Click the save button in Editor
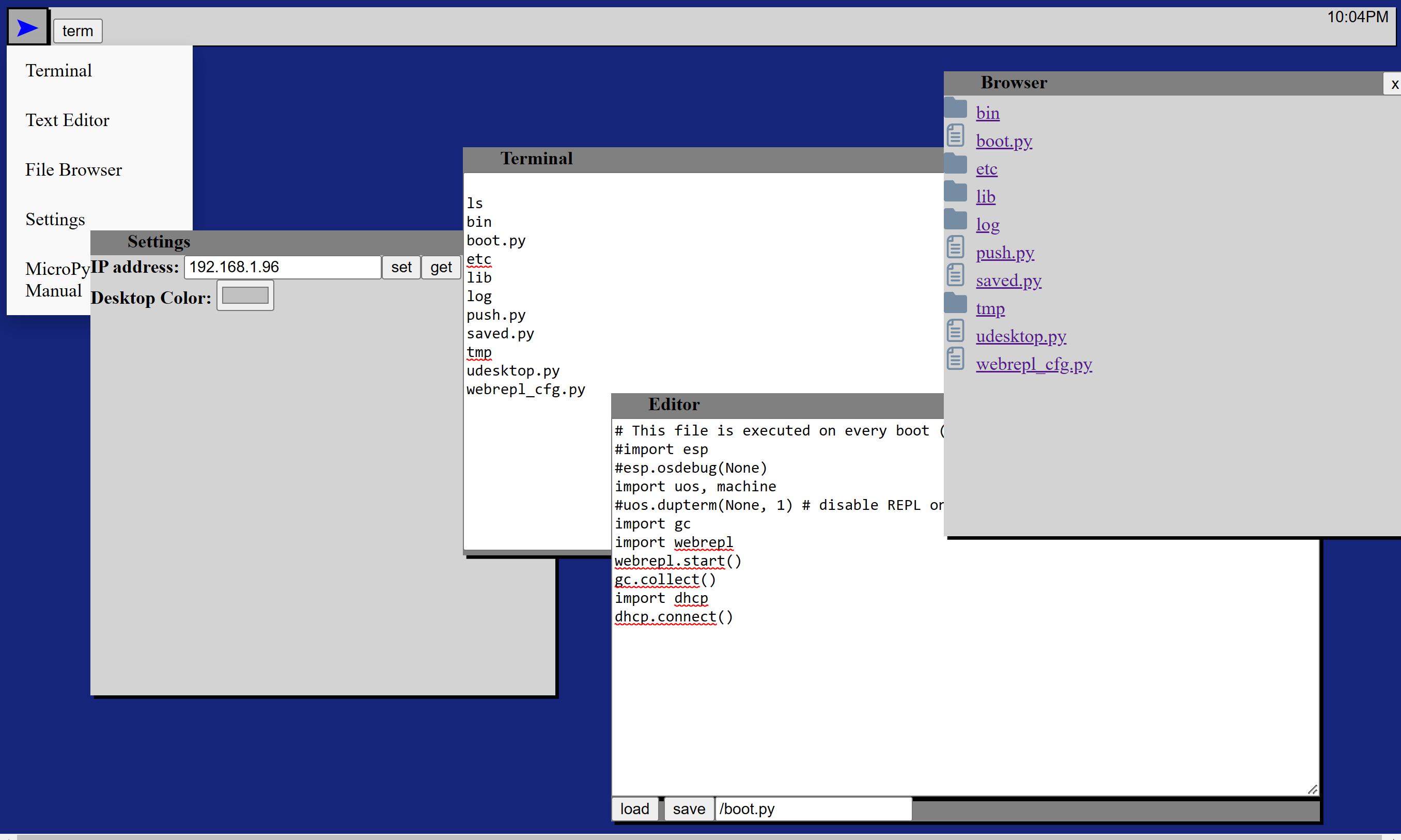The image size is (1401, 840). [x=688, y=809]
